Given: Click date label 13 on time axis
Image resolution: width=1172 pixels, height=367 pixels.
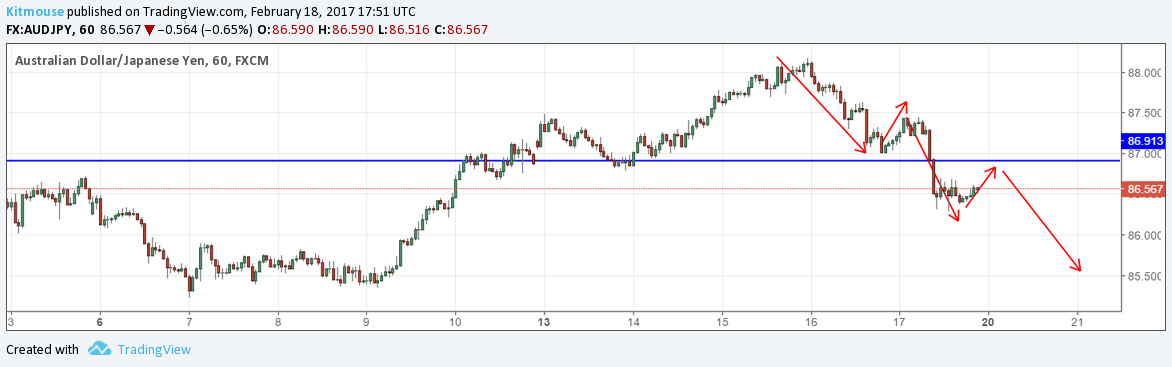Looking at the screenshot, I should (544, 322).
